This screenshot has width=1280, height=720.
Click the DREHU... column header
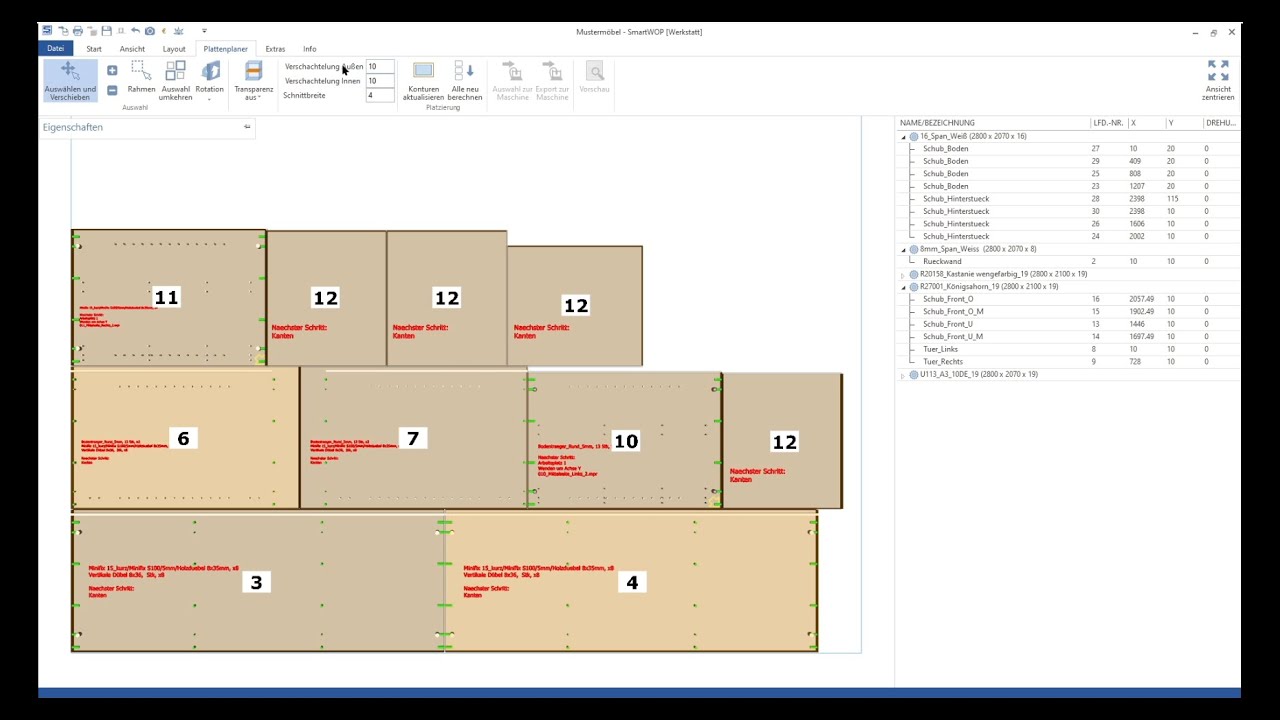coord(1221,123)
